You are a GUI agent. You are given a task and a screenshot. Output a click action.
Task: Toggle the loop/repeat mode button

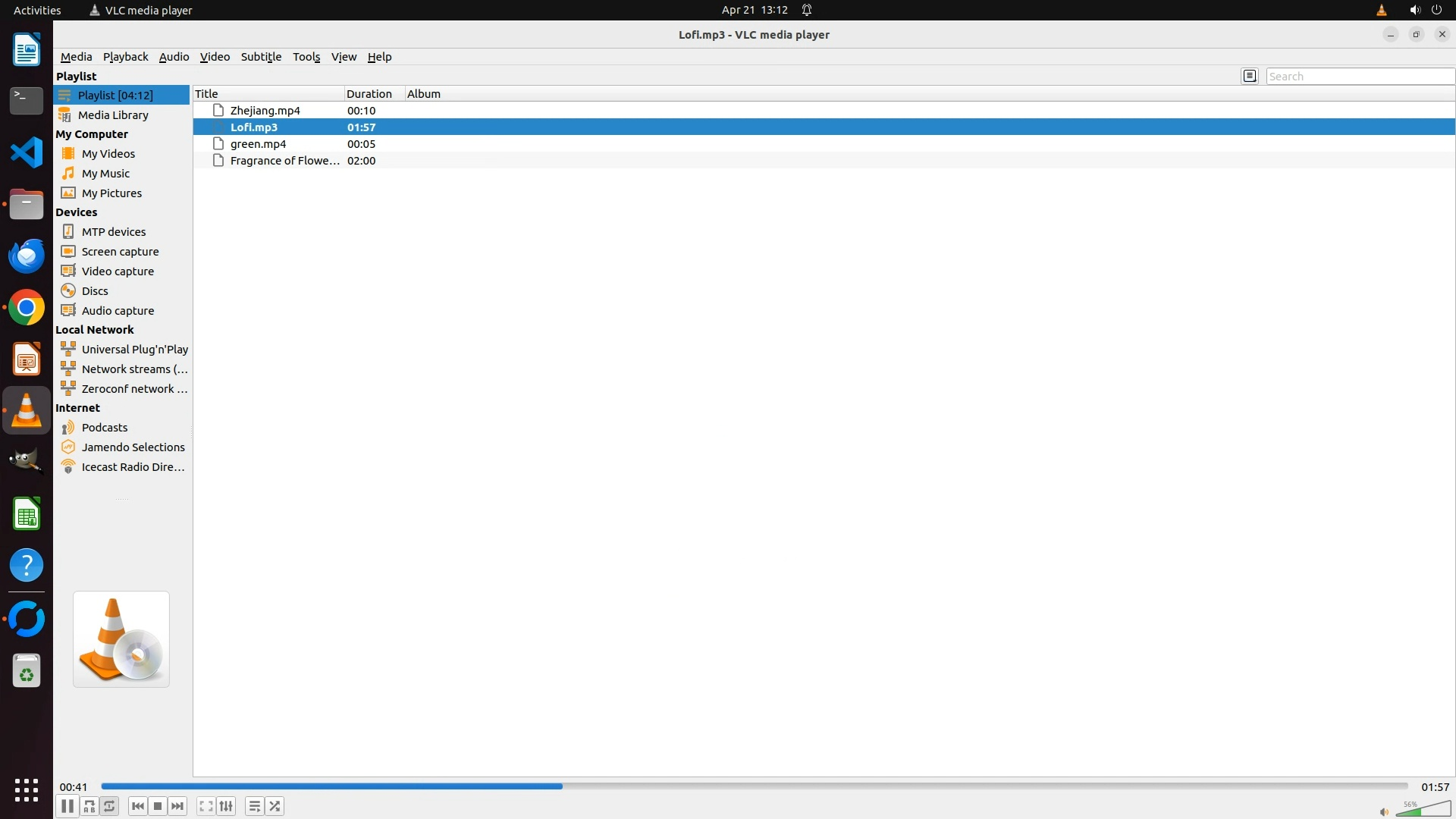(110, 806)
